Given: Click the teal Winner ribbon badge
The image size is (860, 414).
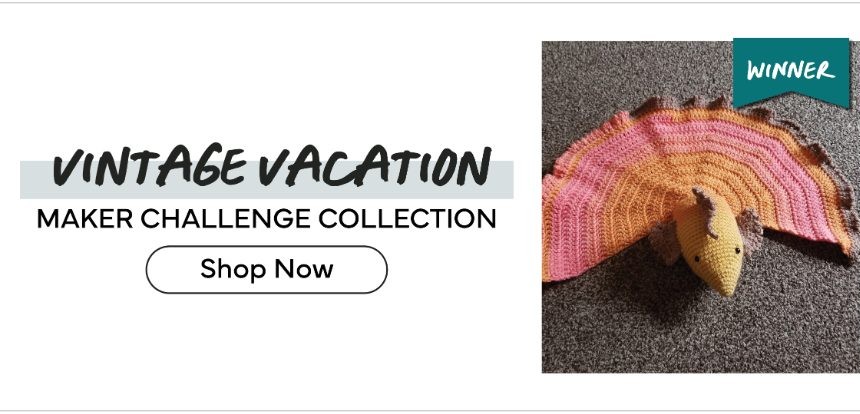Looking at the screenshot, I should tap(791, 71).
